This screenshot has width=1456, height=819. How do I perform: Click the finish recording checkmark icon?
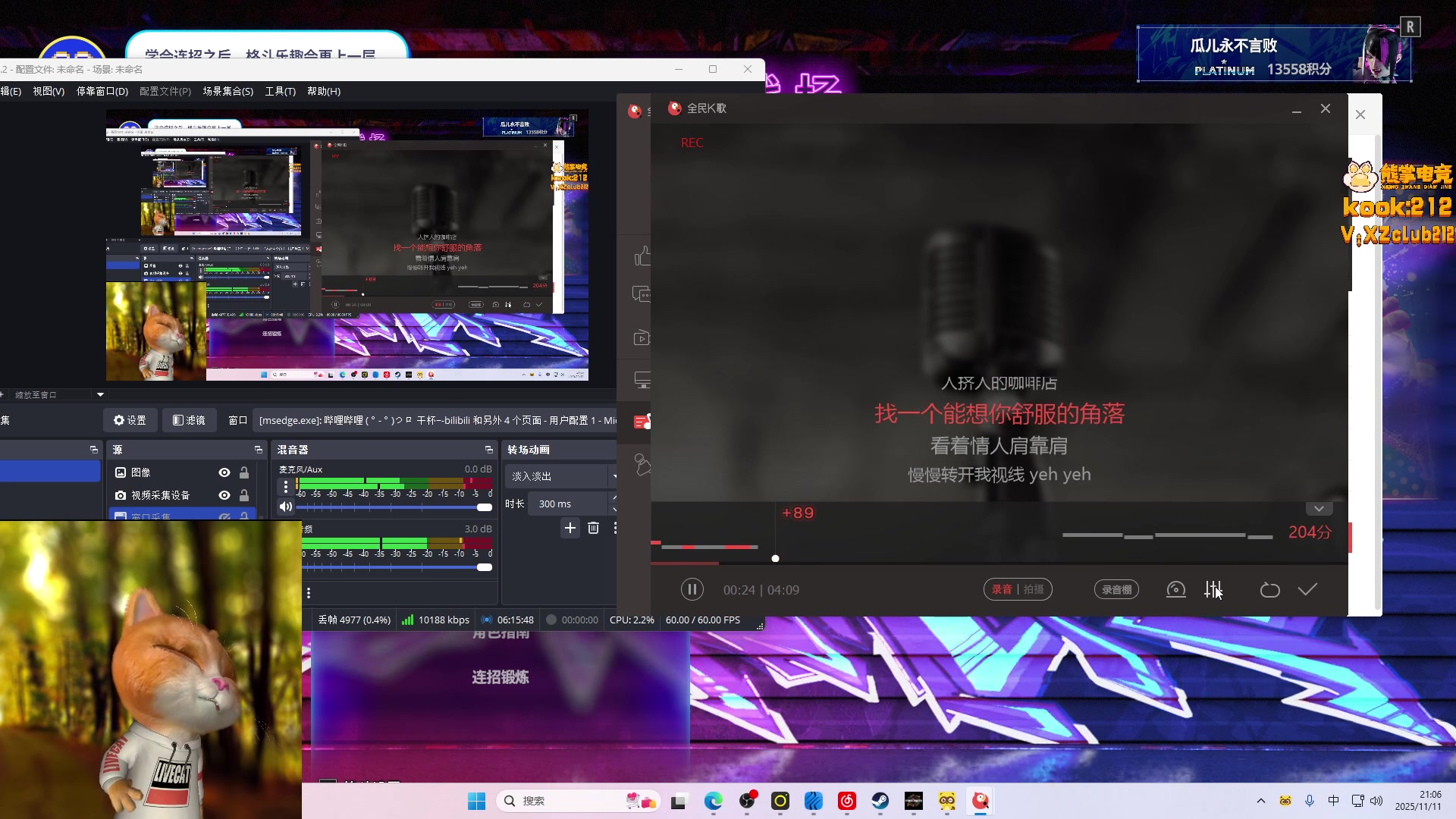coord(1307,590)
